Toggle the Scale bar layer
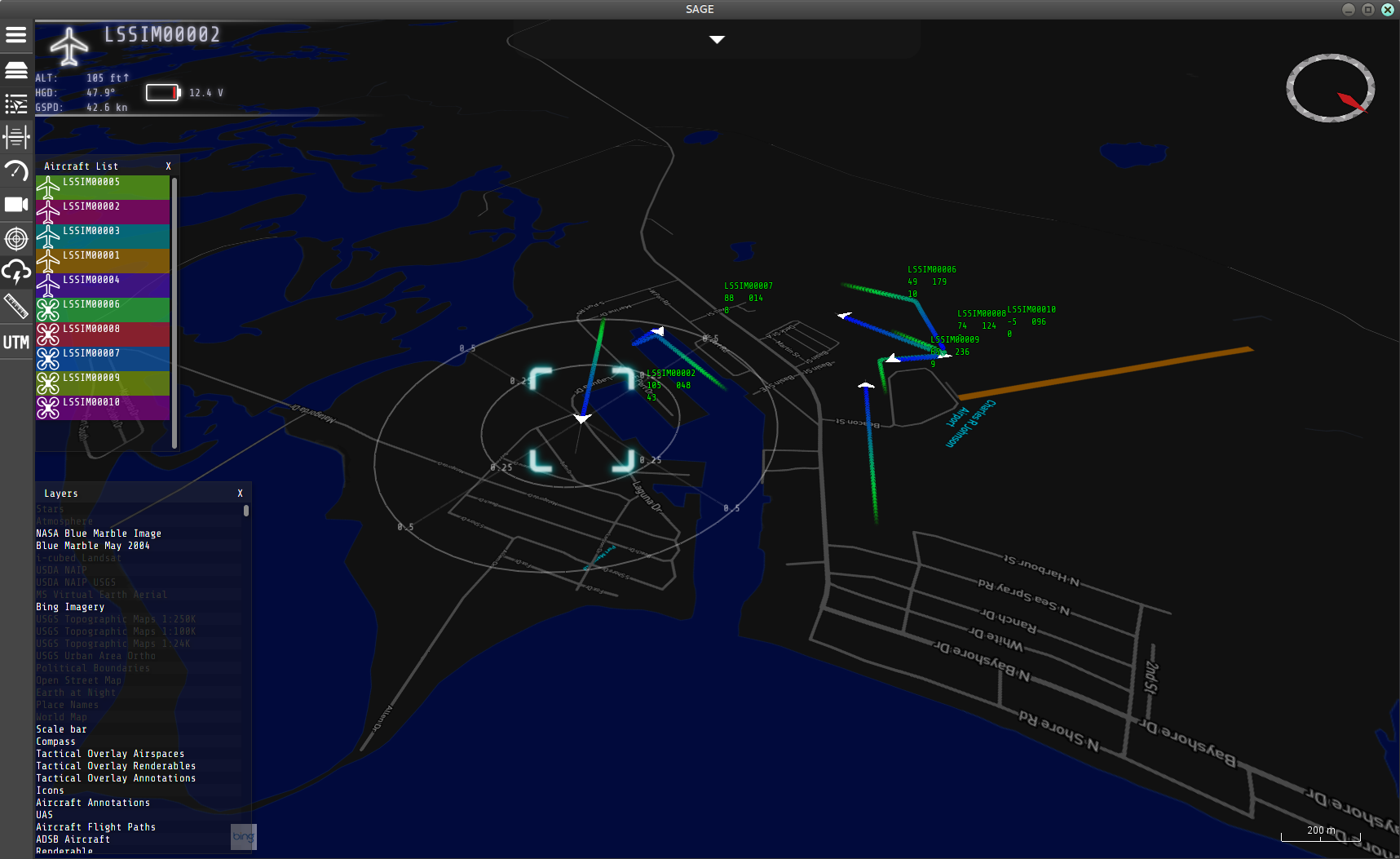 (x=61, y=729)
